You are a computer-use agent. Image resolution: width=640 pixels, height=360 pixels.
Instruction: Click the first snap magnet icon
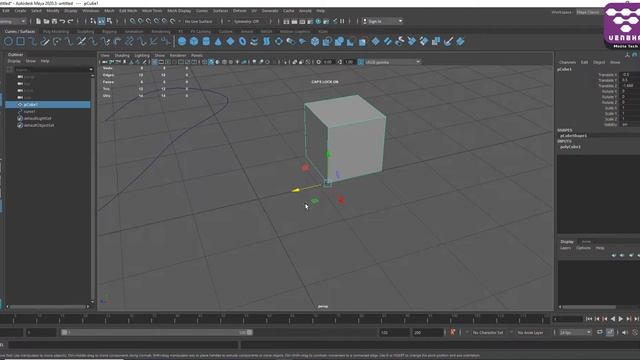click(x=133, y=21)
